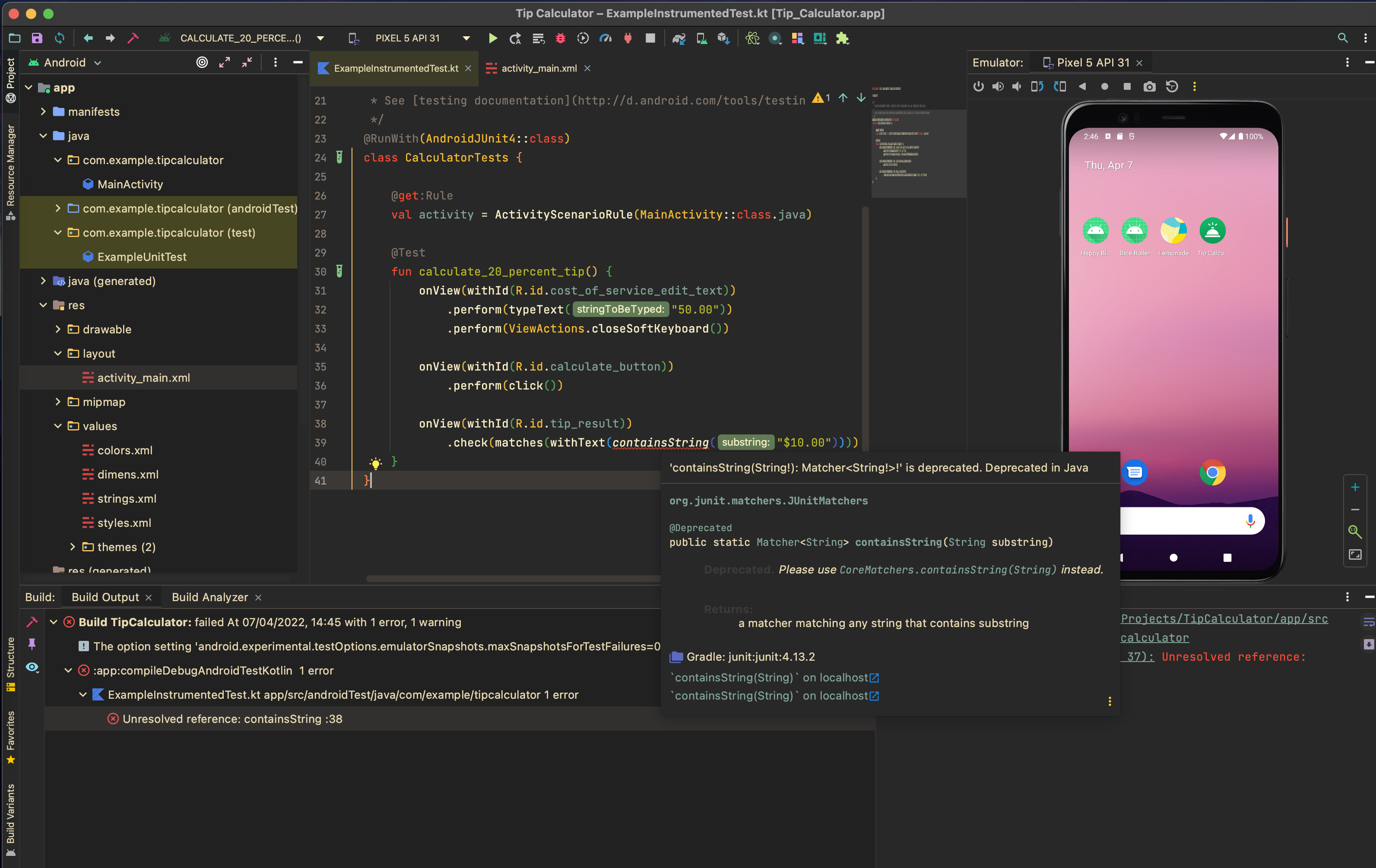Open first containsString(String) on localhost link
This screenshot has height=868, width=1376.
point(774,677)
